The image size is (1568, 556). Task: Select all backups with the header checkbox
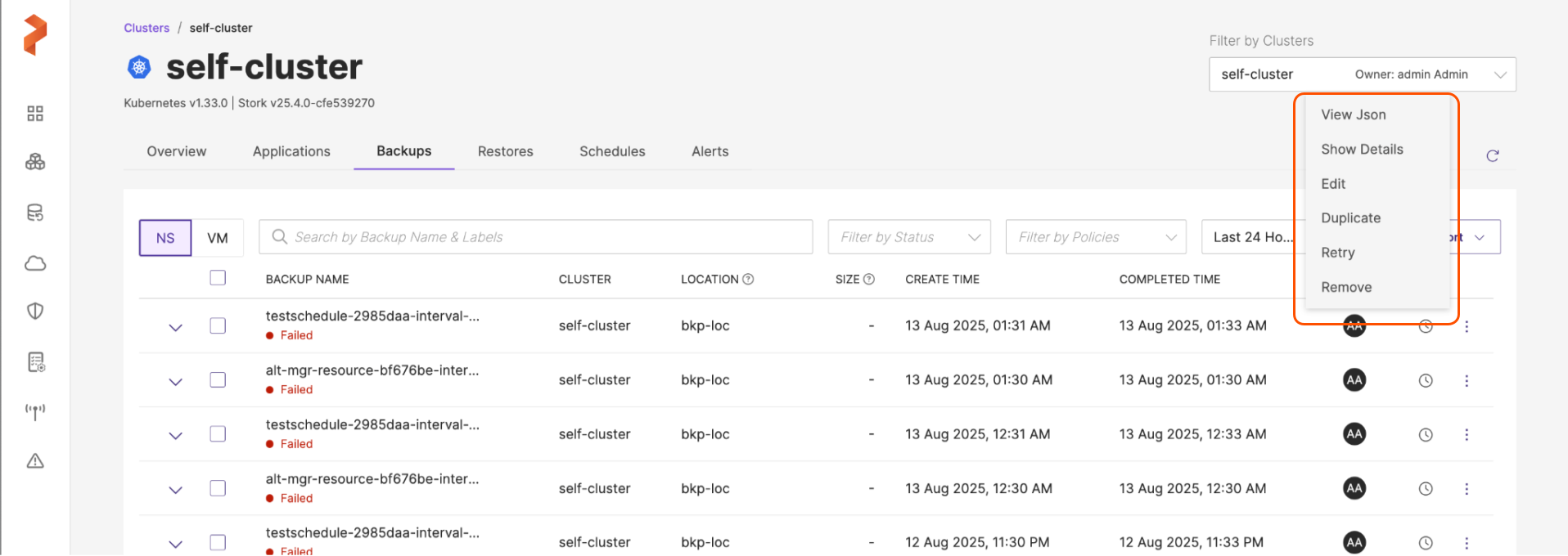(218, 278)
